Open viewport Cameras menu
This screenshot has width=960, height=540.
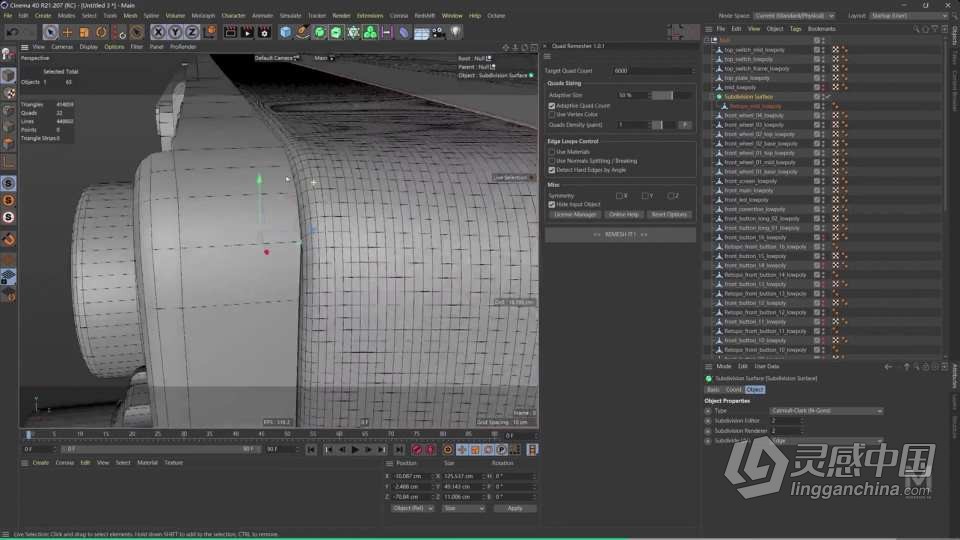[62, 47]
